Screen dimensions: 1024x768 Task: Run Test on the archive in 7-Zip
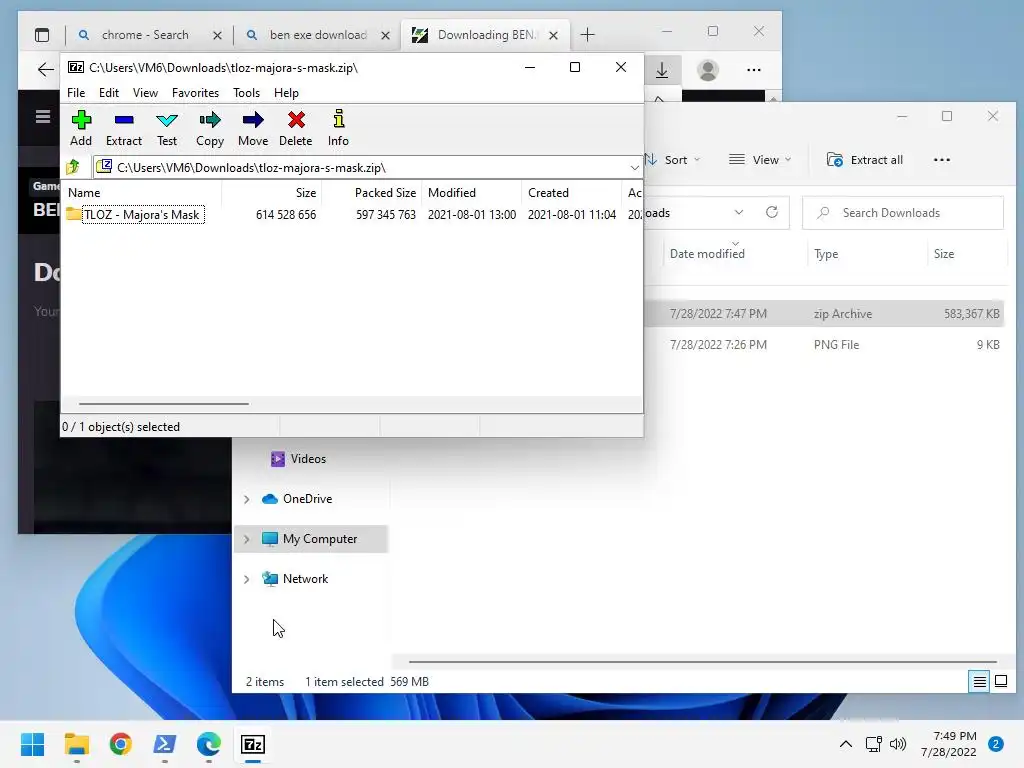[167, 129]
